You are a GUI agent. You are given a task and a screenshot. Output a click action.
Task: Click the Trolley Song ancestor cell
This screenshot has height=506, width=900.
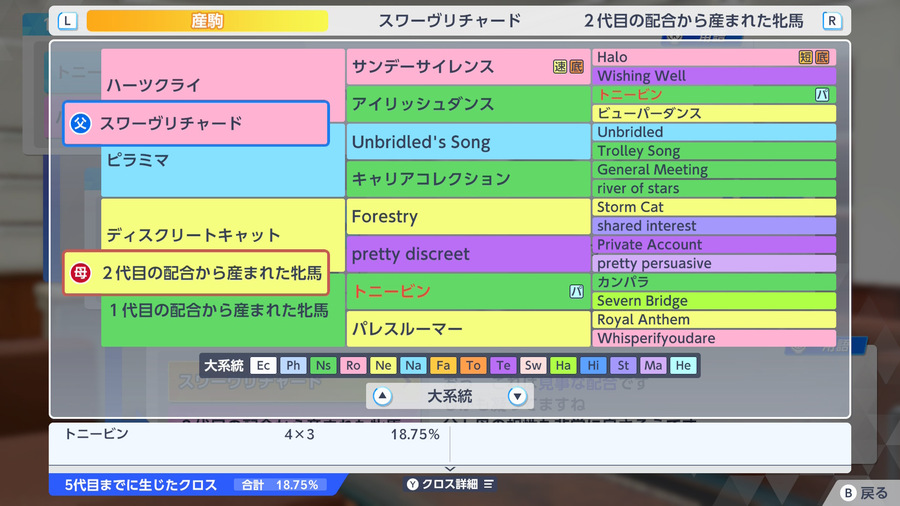click(714, 151)
